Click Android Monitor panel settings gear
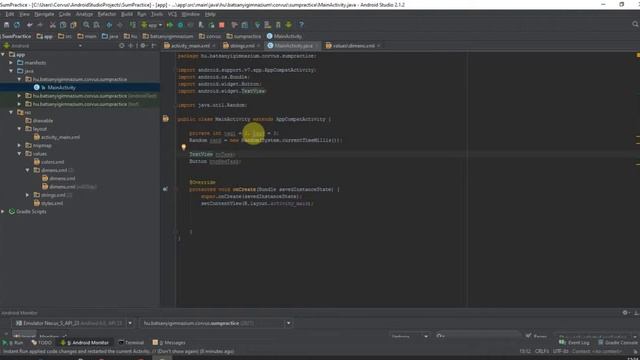This screenshot has width=640, height=360. 625,313
